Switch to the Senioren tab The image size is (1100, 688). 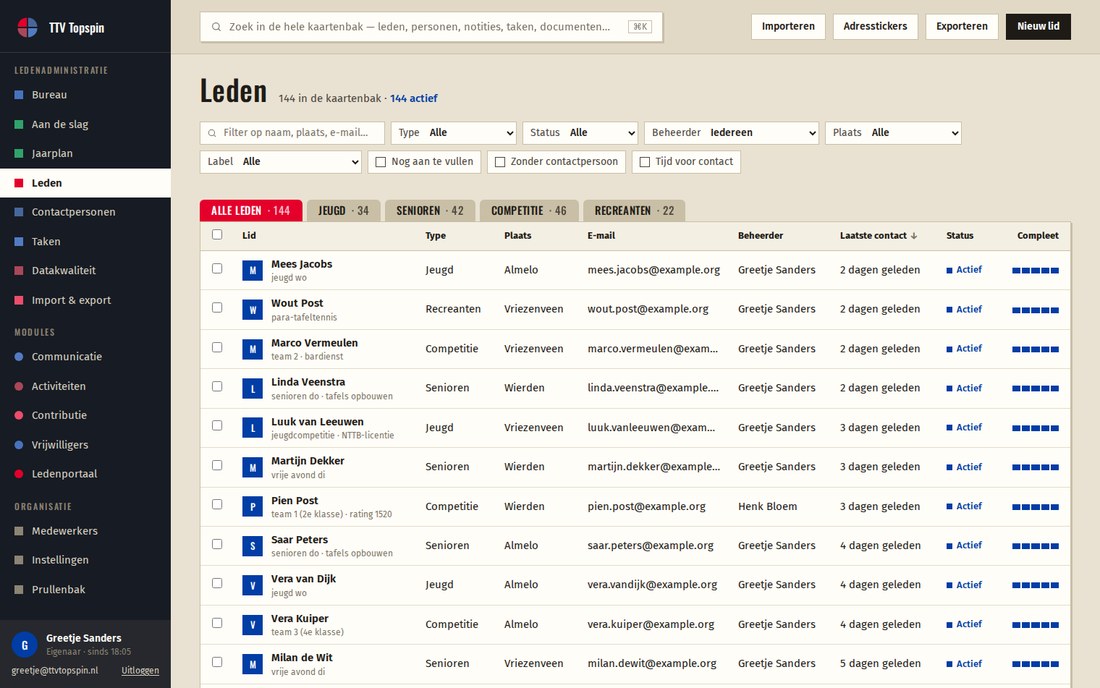429,210
